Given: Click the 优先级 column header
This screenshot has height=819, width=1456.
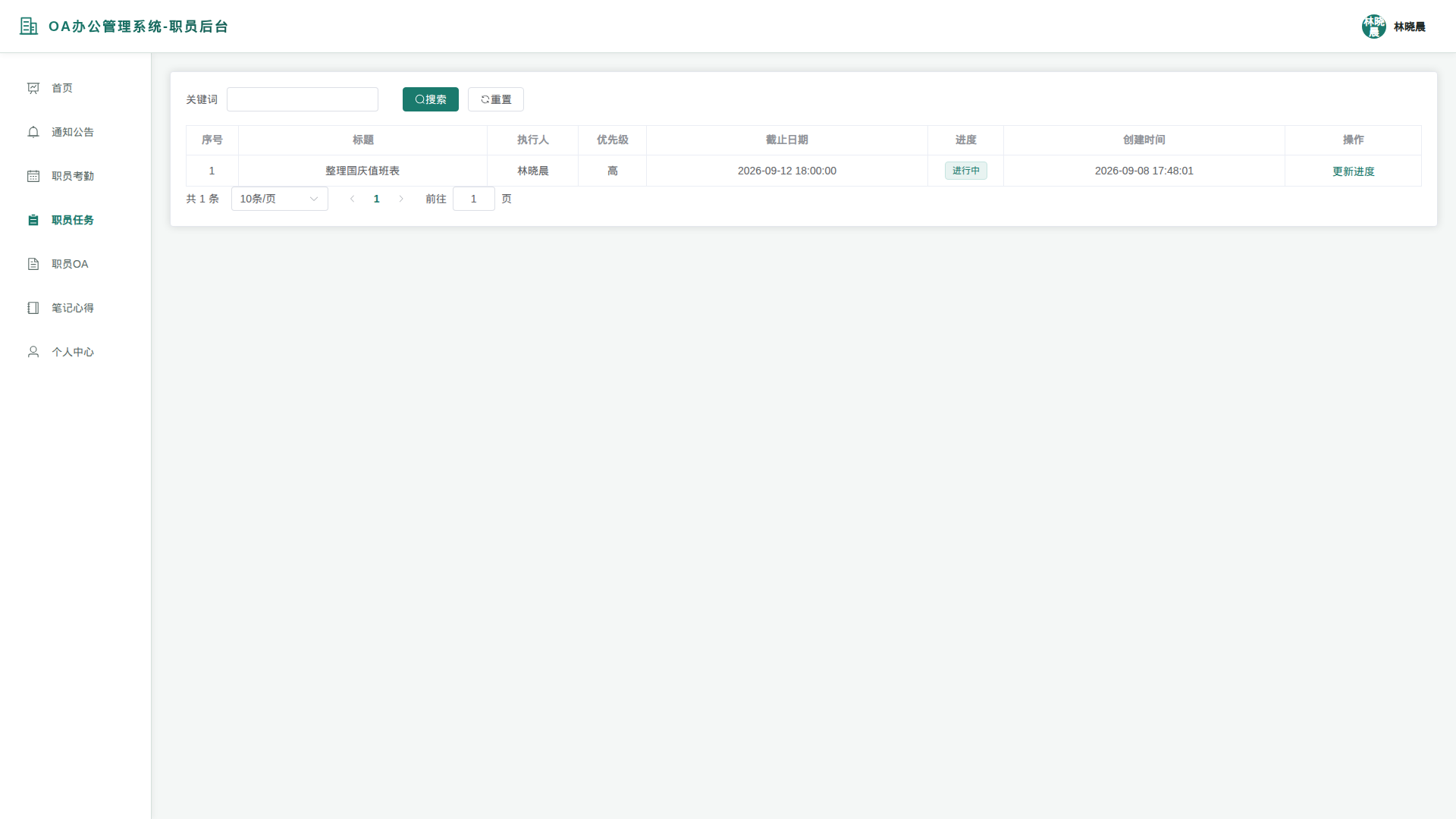Looking at the screenshot, I should [612, 140].
